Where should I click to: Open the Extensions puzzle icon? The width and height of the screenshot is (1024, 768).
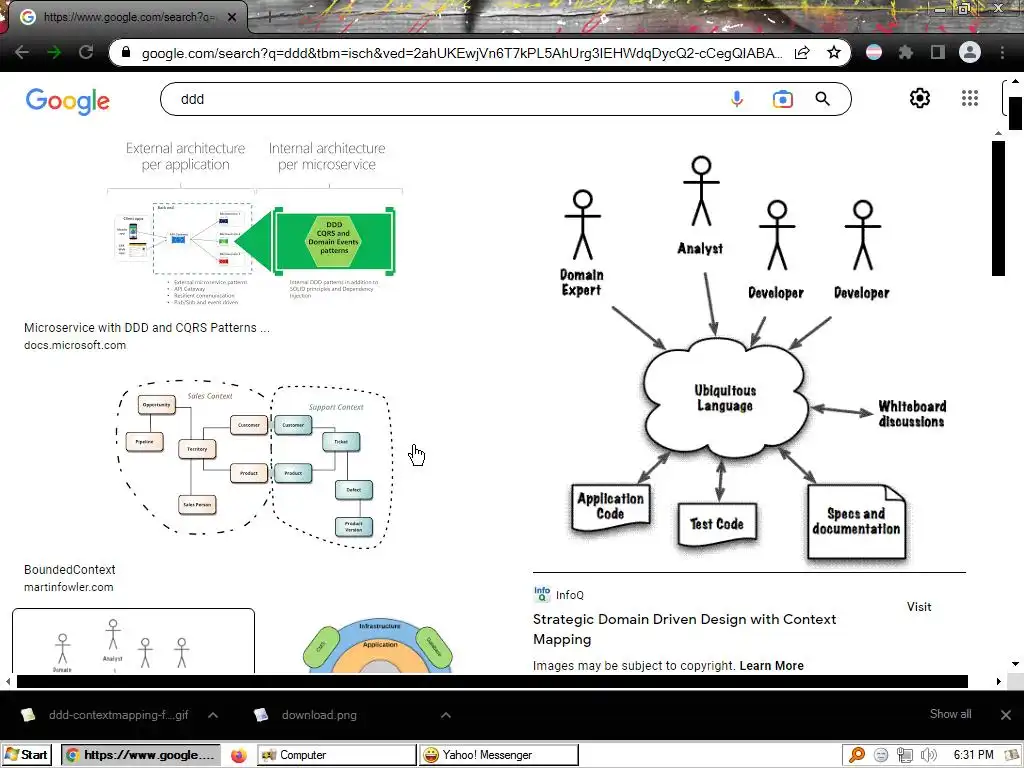905,52
